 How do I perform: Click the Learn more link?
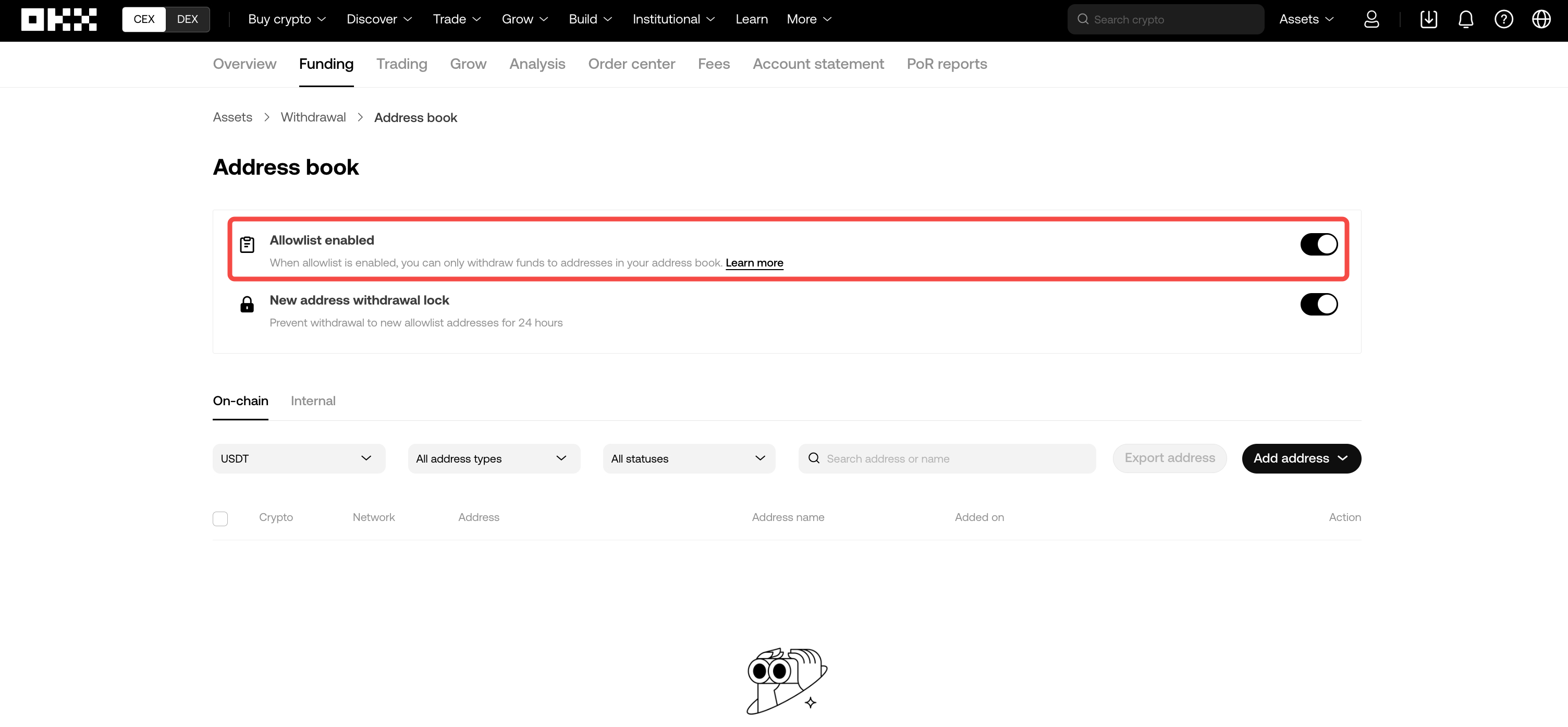(754, 263)
